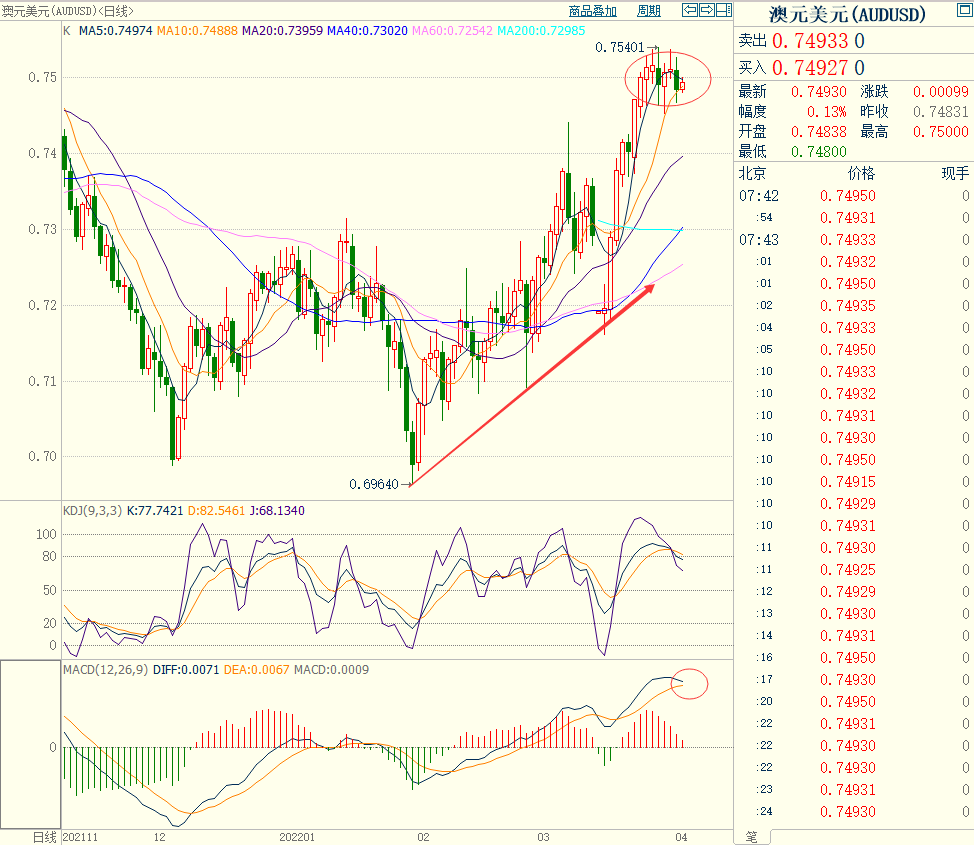Click the KDJ(9,3,3) indicator title

(x=93, y=510)
